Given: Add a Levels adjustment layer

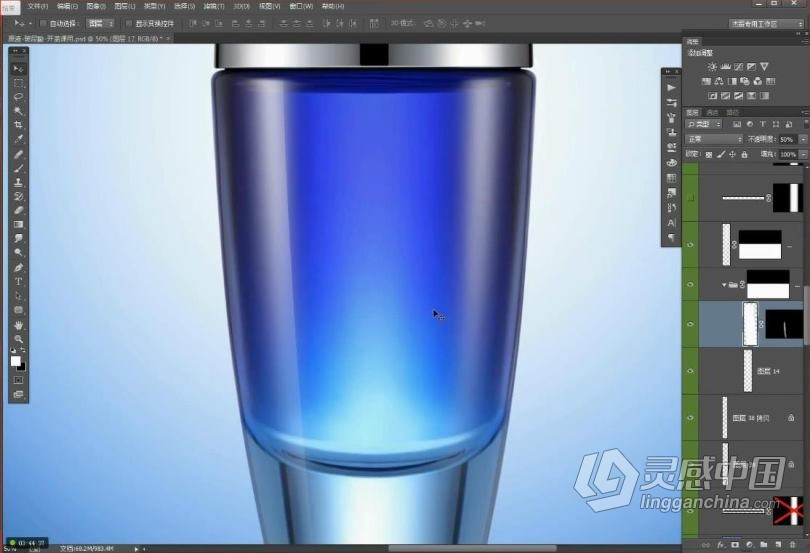Looking at the screenshot, I should (x=725, y=67).
